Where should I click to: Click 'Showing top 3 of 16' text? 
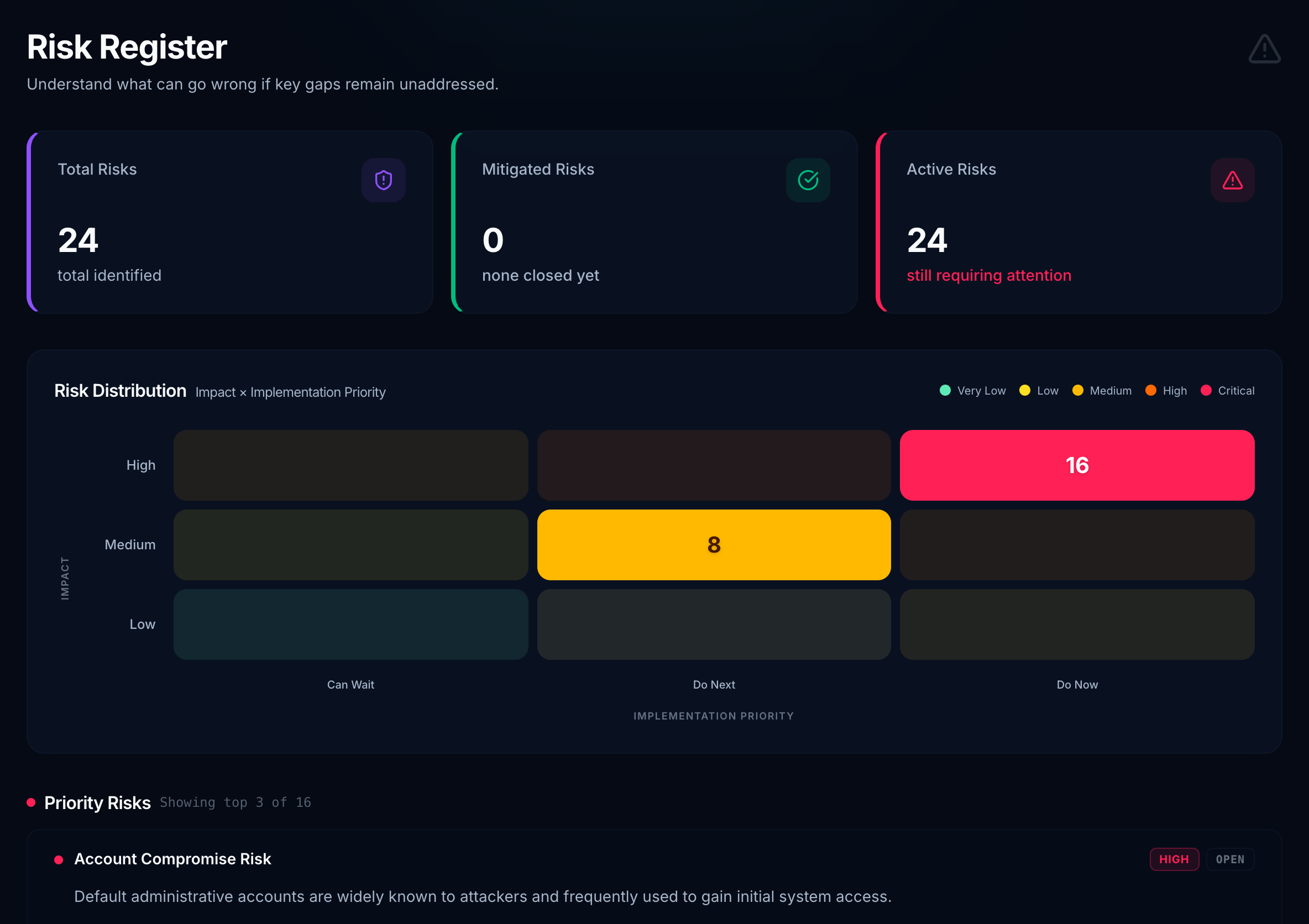(x=235, y=802)
